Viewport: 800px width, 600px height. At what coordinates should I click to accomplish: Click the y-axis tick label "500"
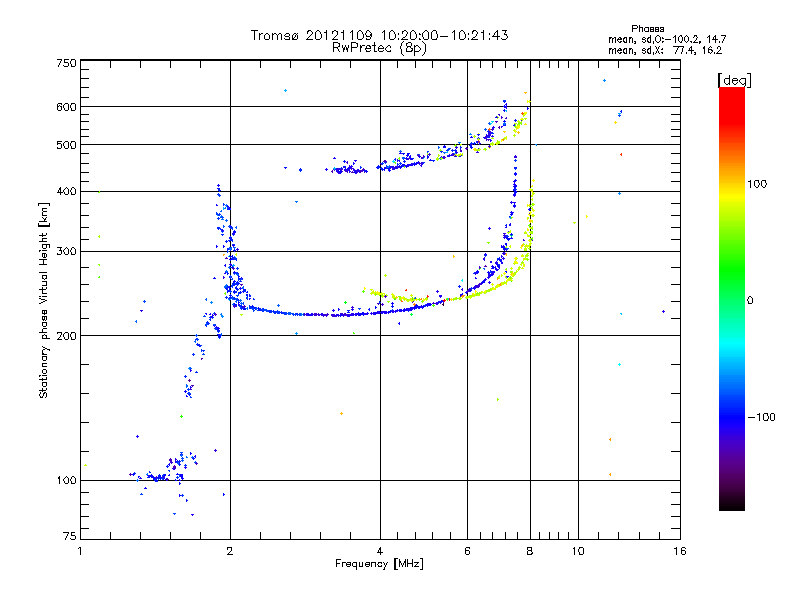coord(66,145)
